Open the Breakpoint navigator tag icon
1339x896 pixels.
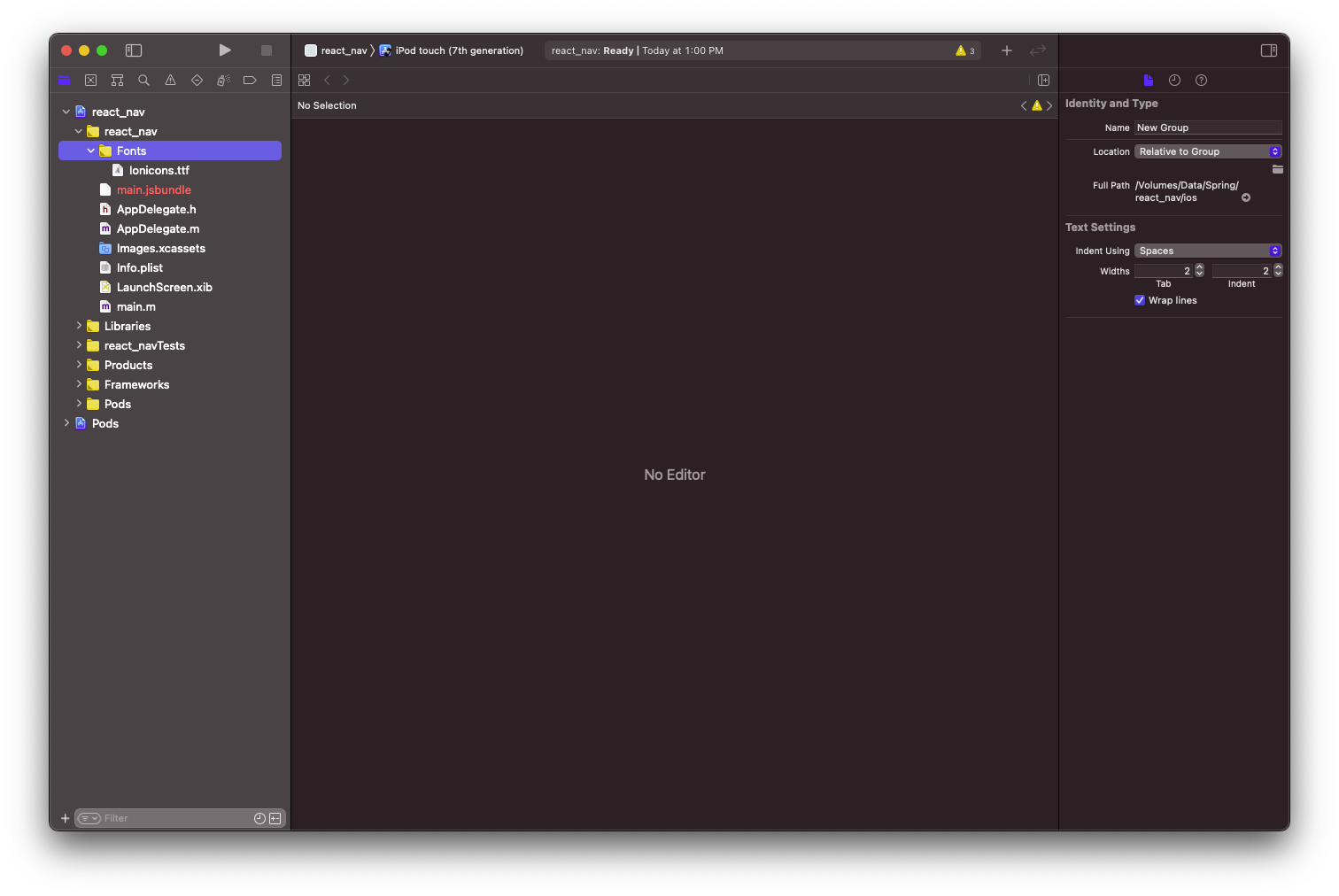[x=250, y=80]
